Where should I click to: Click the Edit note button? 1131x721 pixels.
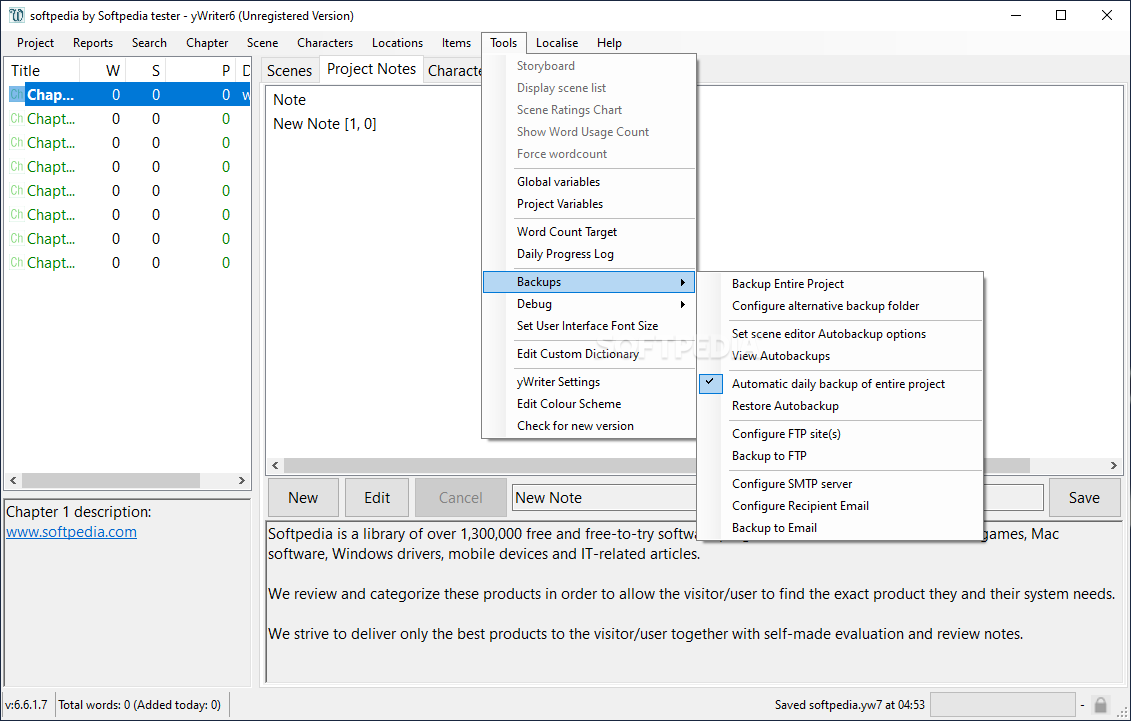click(377, 497)
